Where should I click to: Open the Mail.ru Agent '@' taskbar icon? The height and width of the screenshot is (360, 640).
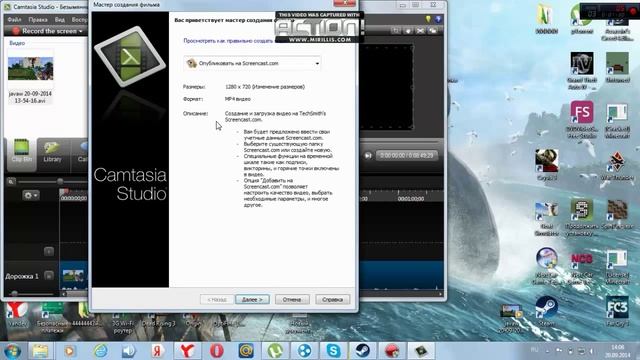pyautogui.click(x=246, y=351)
